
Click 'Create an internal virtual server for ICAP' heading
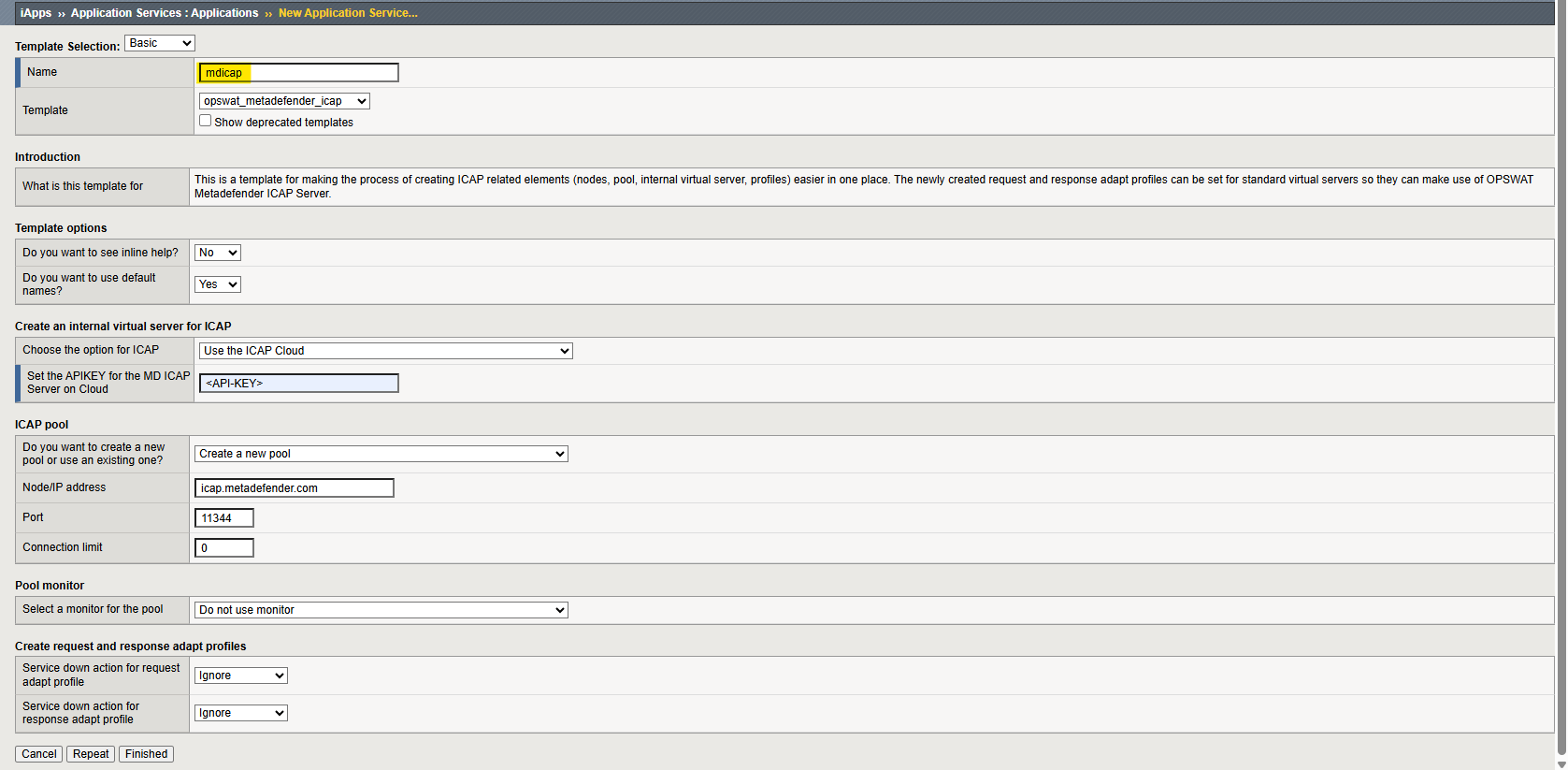click(123, 327)
